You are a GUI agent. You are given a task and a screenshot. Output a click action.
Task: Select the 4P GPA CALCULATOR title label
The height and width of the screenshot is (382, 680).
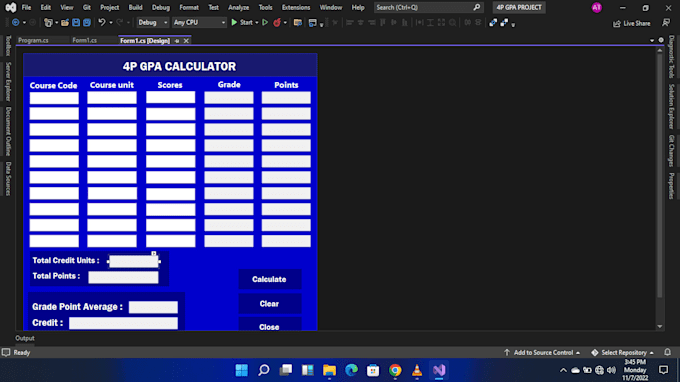[x=179, y=66]
